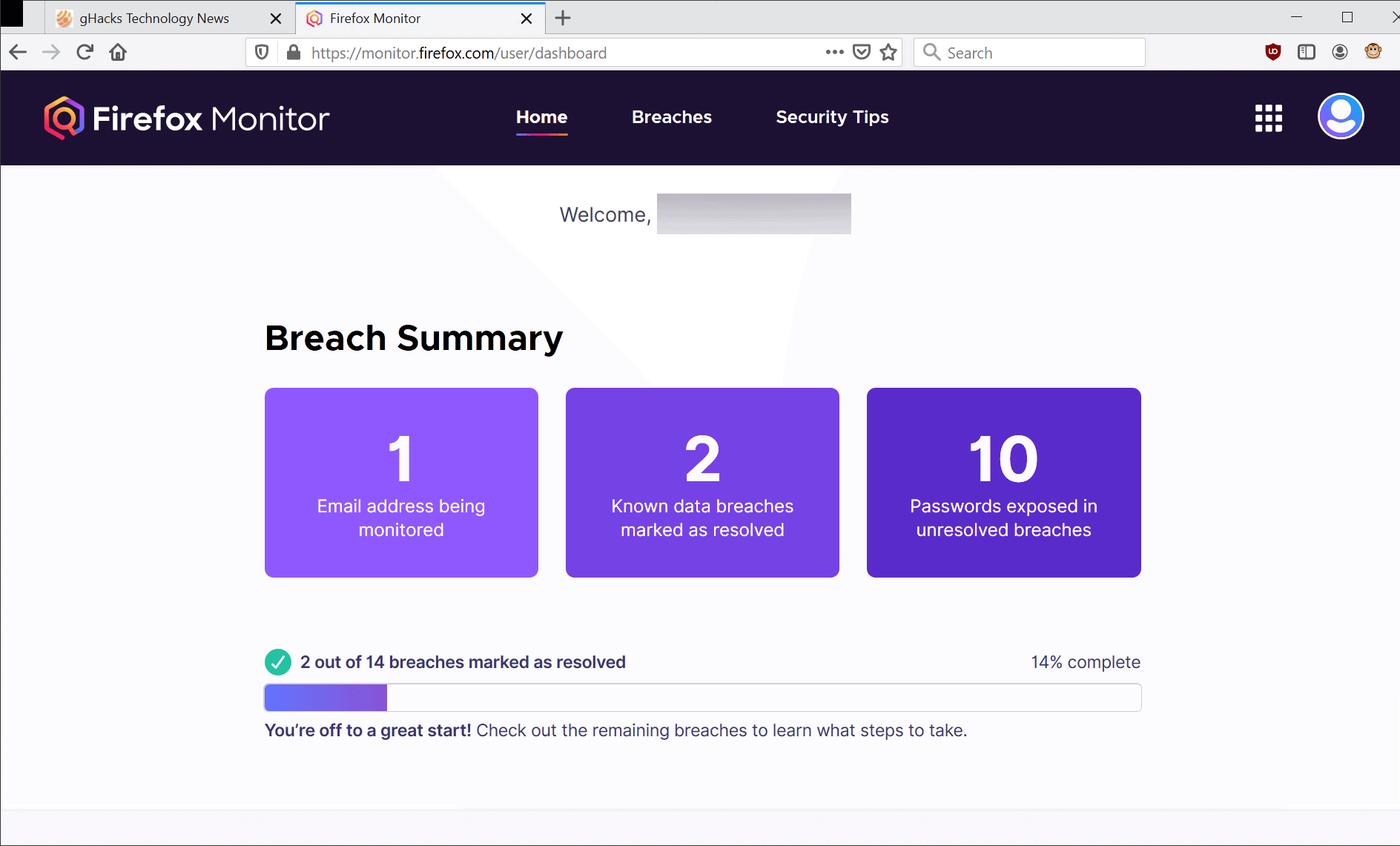The width and height of the screenshot is (1400, 846).
Task: Open a new browser tab
Action: tap(563, 18)
